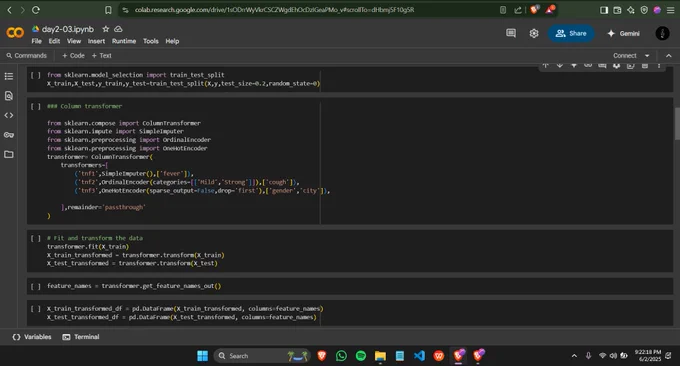This screenshot has height=366, width=680.
Task: Open Brave Wallet icon
Action: (x=617, y=10)
